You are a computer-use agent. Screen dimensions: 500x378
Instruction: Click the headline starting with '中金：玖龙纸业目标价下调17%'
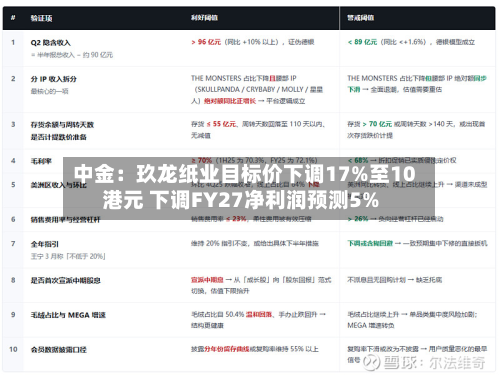pyautogui.click(x=245, y=187)
